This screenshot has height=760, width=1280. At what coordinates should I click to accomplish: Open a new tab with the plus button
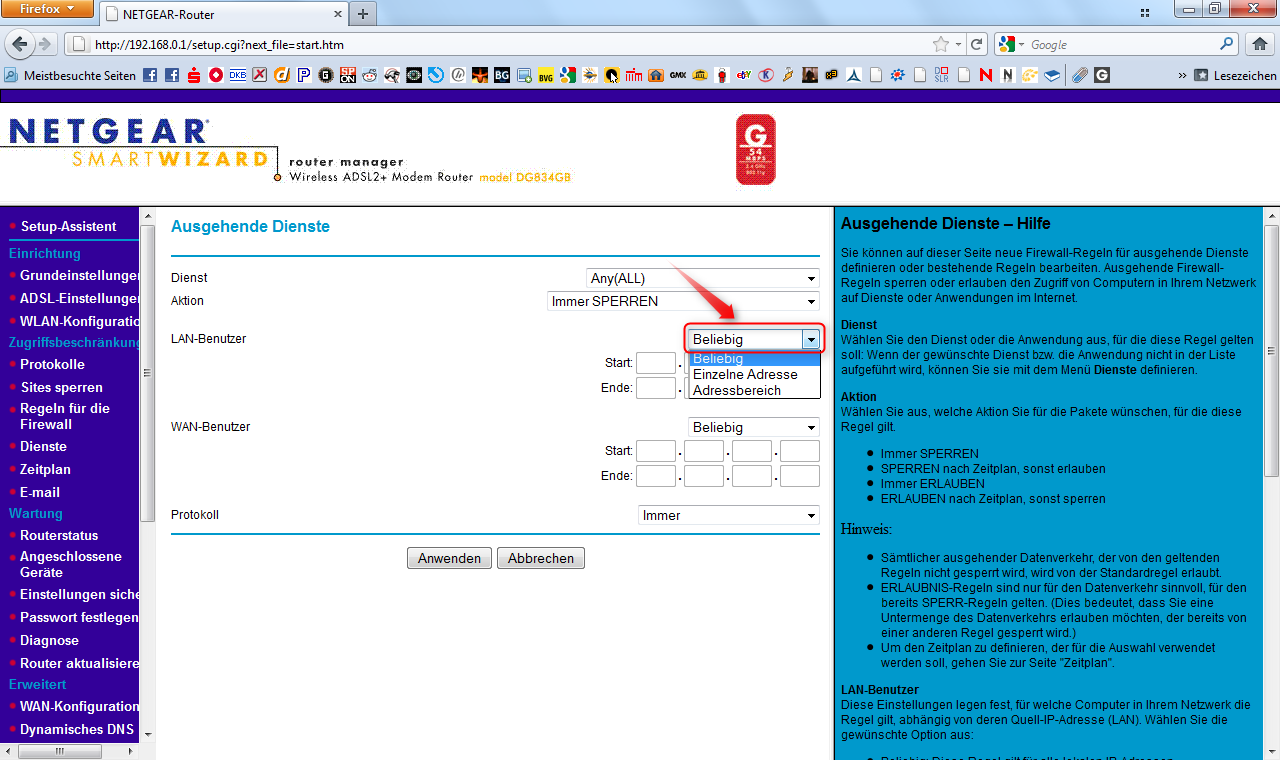pyautogui.click(x=362, y=14)
